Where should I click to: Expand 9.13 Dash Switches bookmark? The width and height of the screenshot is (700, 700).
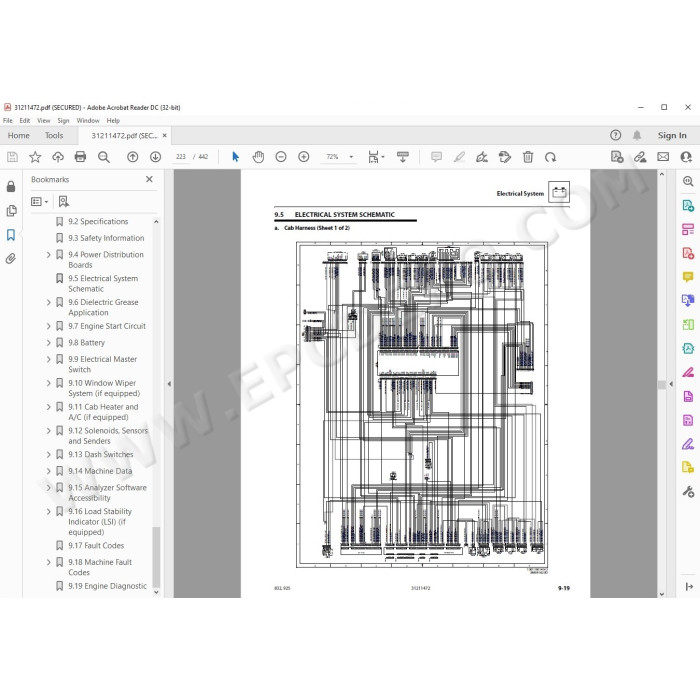(x=49, y=454)
